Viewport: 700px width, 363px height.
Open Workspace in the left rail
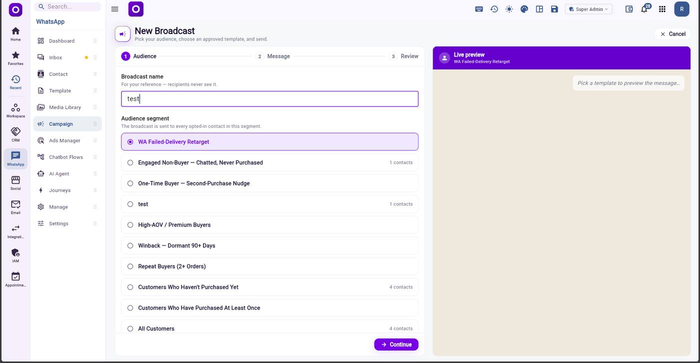pyautogui.click(x=16, y=110)
